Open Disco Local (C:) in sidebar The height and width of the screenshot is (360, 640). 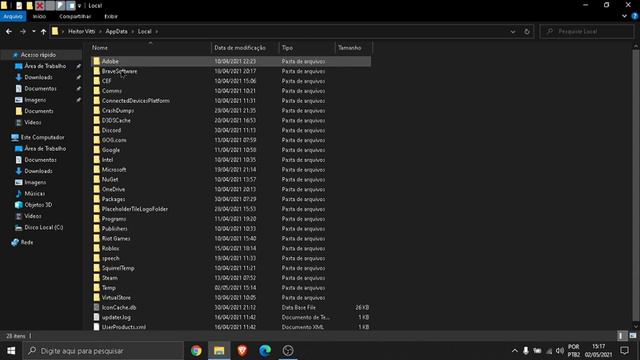(43, 227)
